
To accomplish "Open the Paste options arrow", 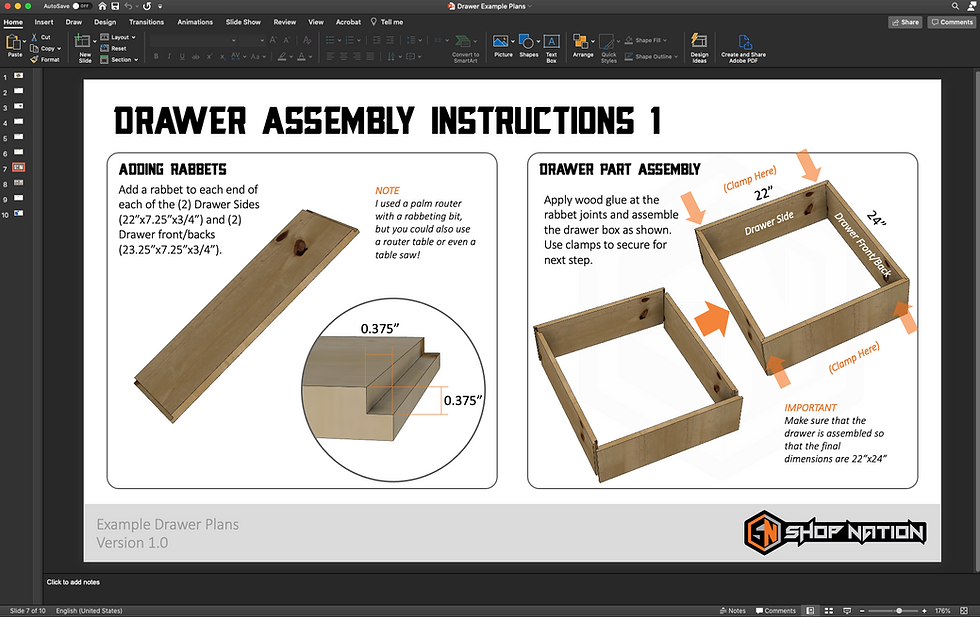I will click(24, 41).
